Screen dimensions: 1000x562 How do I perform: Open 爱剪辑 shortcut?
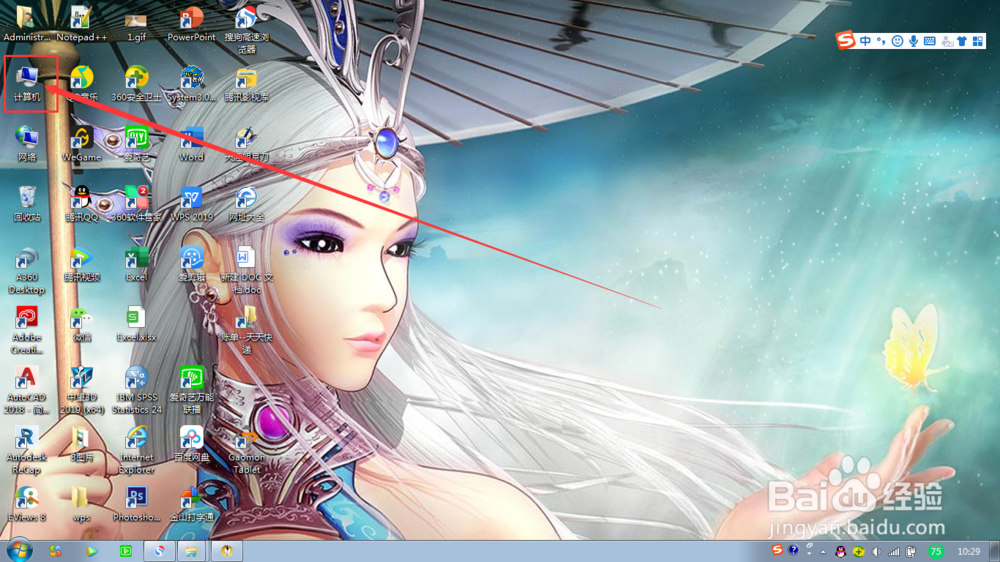click(191, 264)
